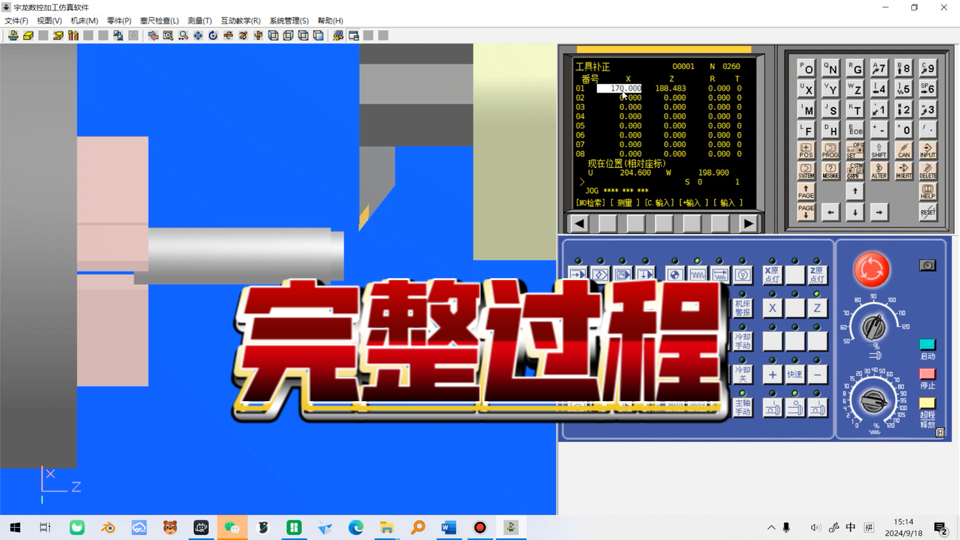
Task: Click the PAGE down key
Action: 806,212
